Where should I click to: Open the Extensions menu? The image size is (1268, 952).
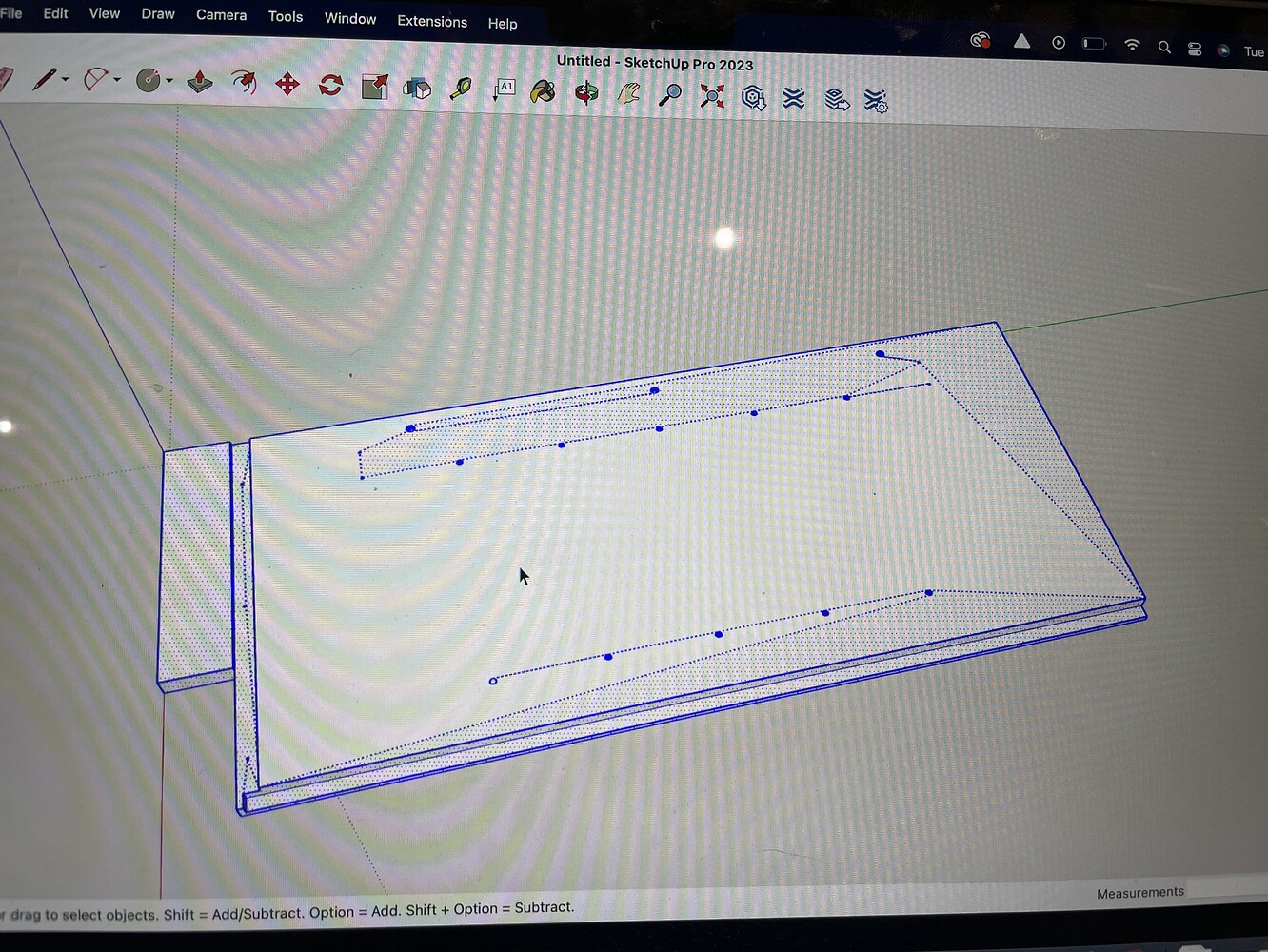pyautogui.click(x=431, y=21)
